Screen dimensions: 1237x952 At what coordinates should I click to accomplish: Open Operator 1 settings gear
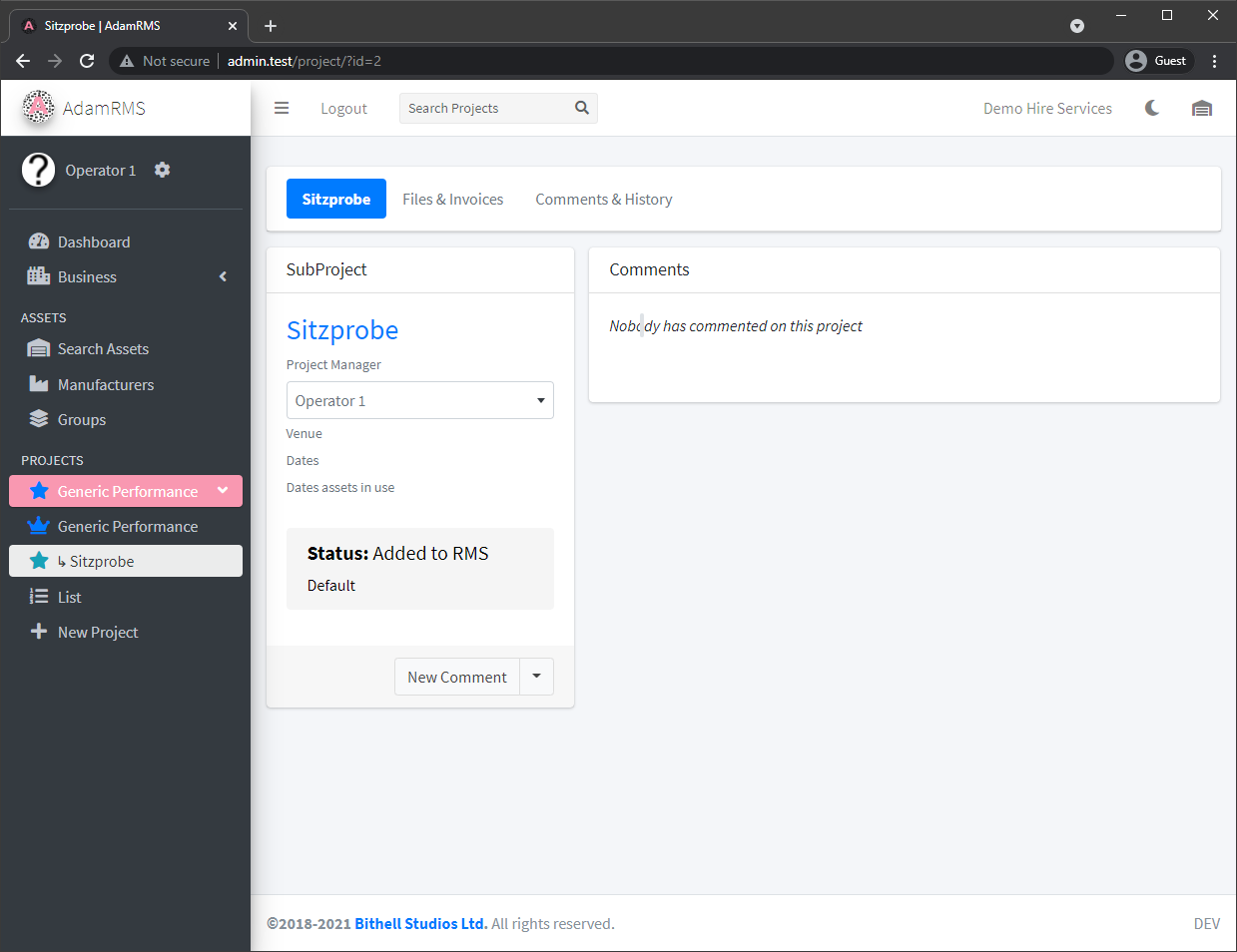tap(162, 170)
